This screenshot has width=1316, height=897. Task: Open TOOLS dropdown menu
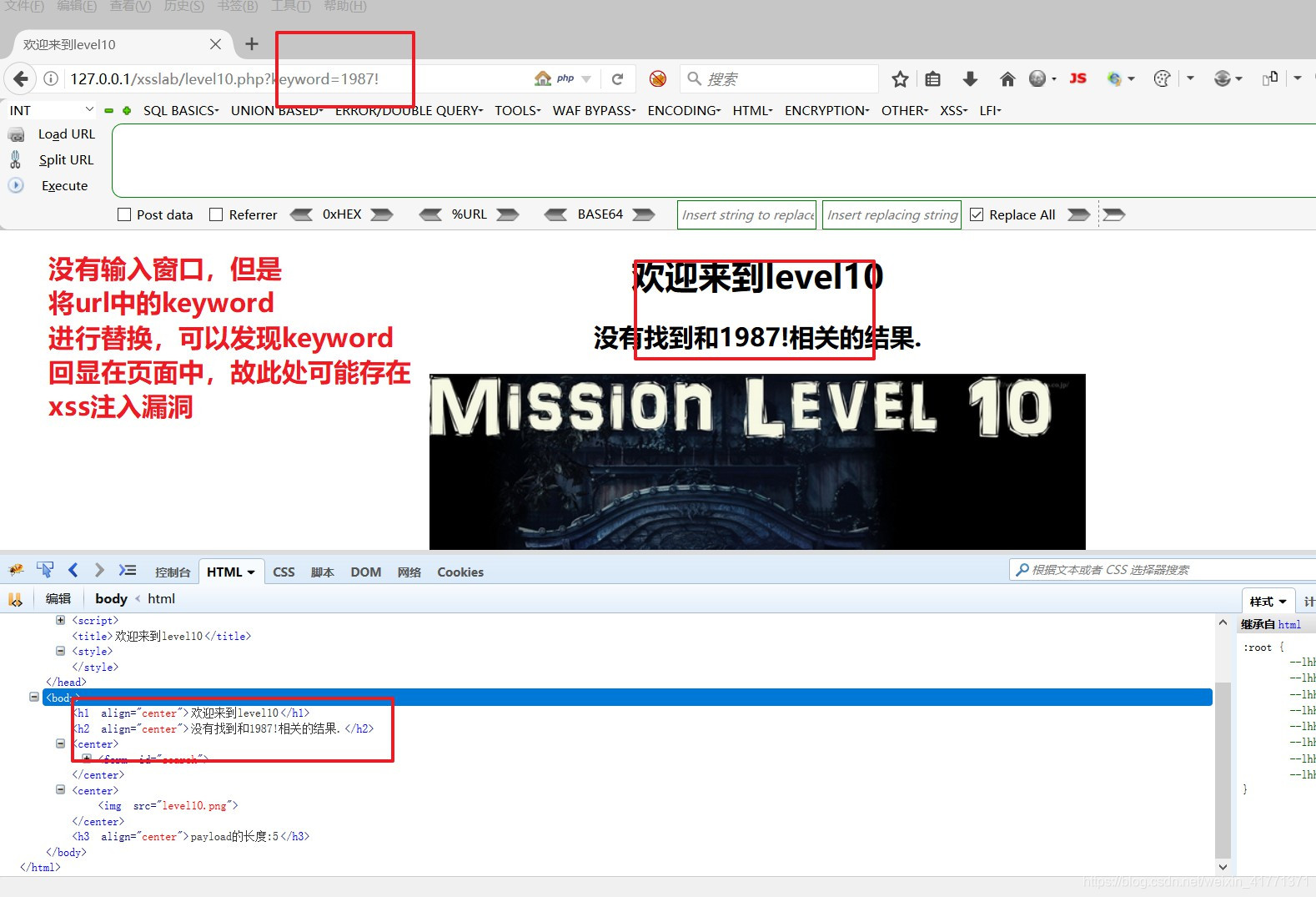518,110
